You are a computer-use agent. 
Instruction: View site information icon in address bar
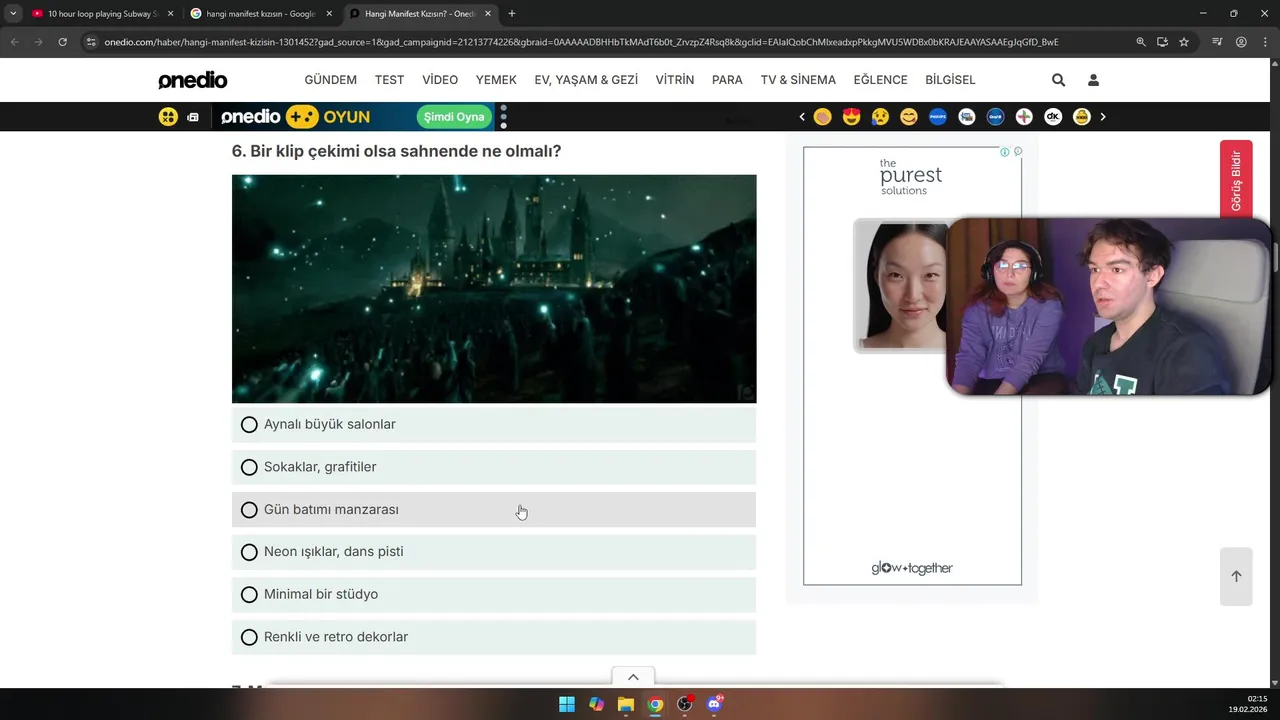click(91, 42)
